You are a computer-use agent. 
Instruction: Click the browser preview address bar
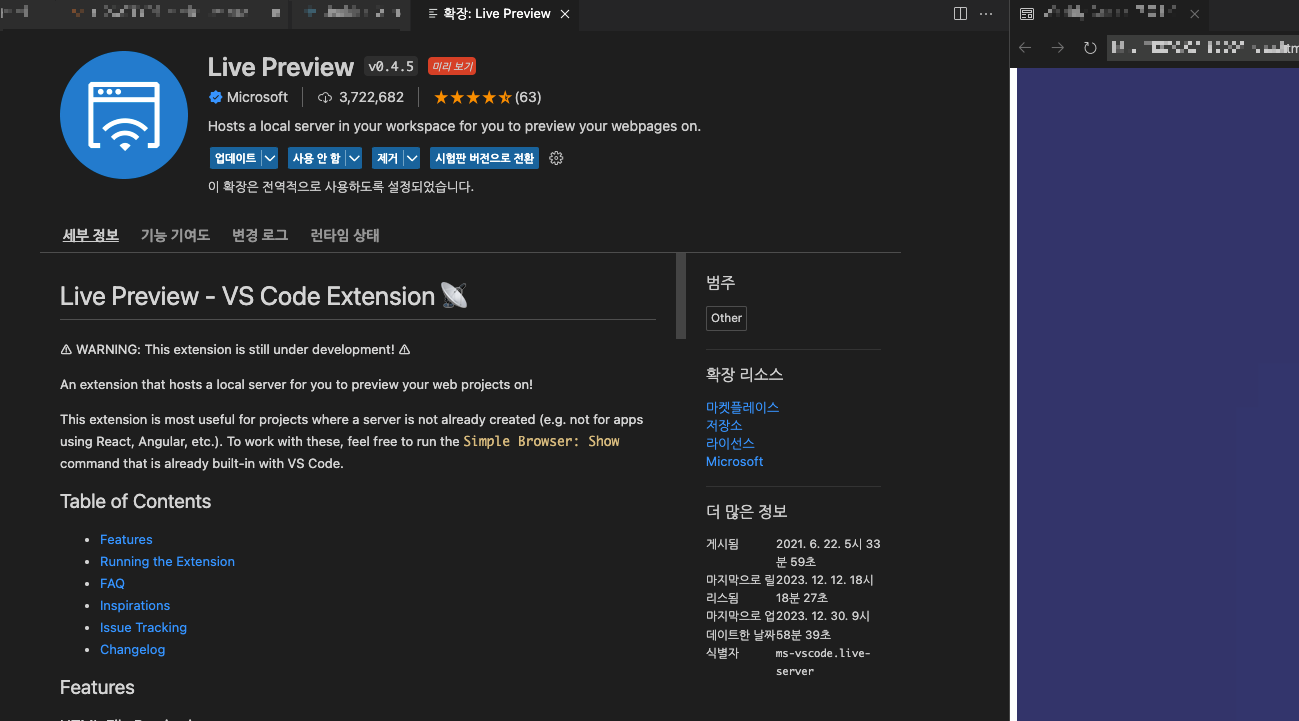click(x=1203, y=47)
